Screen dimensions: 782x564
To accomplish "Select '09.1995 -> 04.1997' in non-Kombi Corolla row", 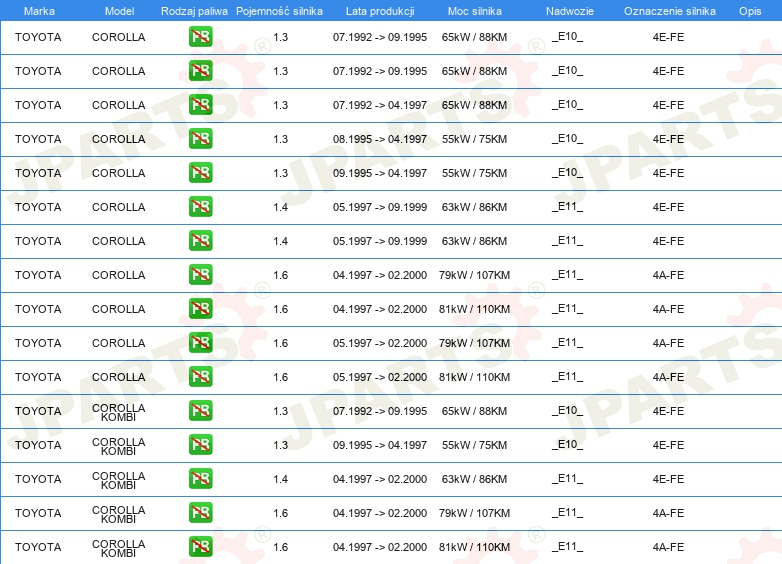I will [x=380, y=173].
